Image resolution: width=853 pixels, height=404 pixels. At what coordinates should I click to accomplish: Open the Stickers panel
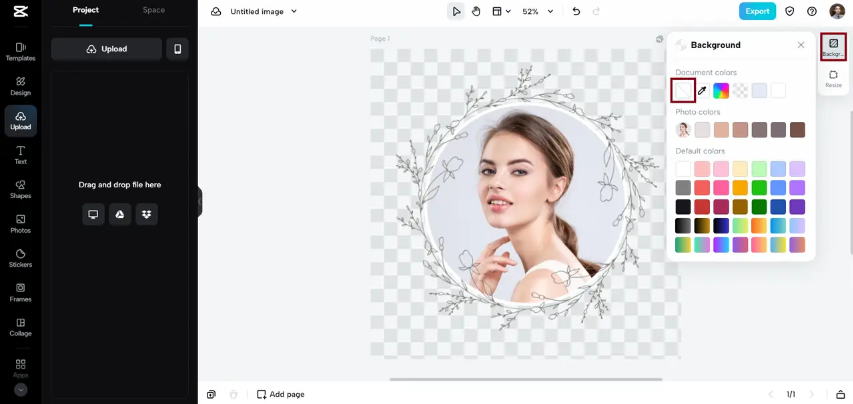coord(21,258)
